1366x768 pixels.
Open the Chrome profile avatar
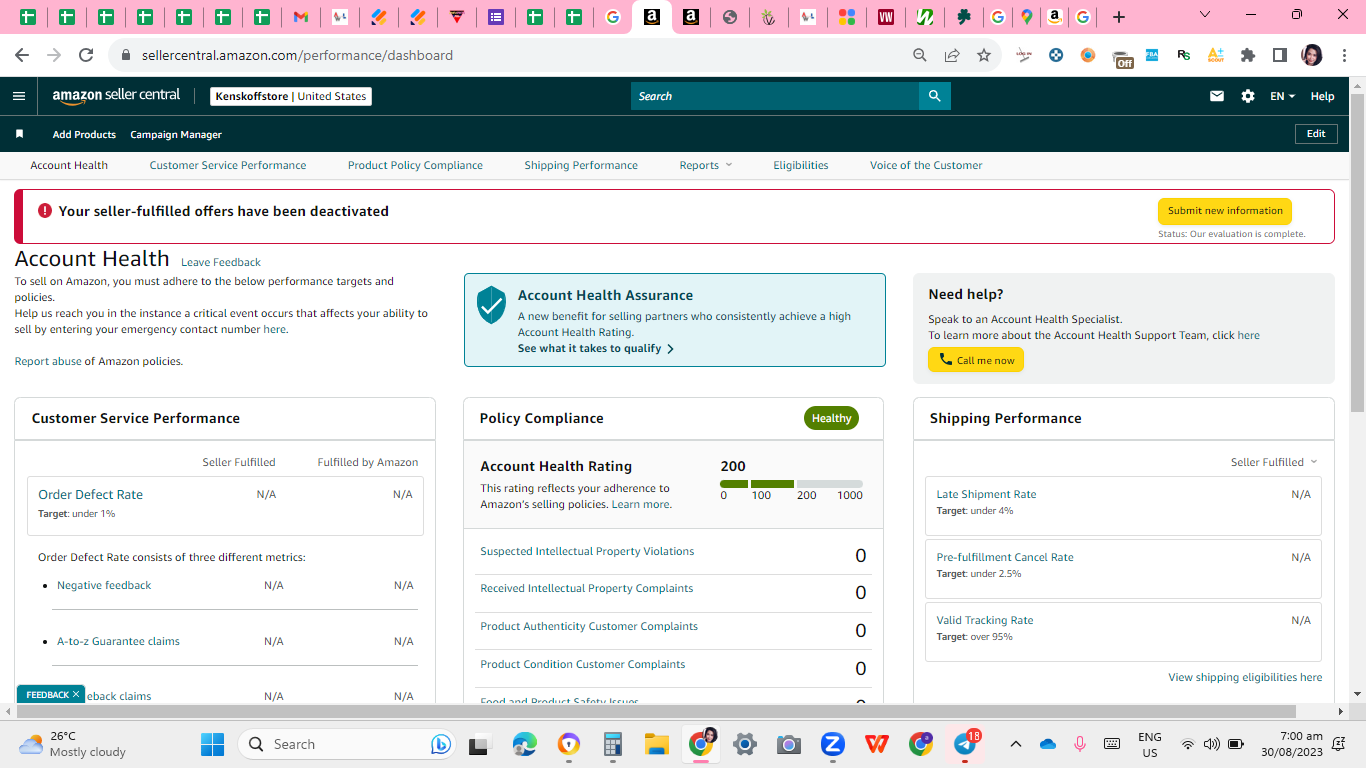click(1312, 55)
